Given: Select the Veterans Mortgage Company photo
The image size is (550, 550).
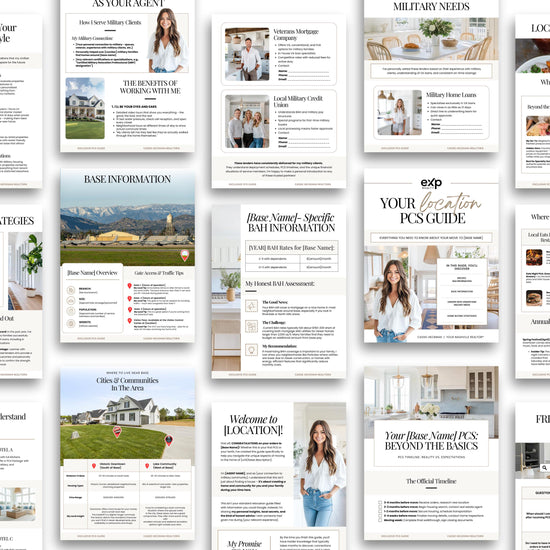Looking at the screenshot, I should click(x=247, y=54).
